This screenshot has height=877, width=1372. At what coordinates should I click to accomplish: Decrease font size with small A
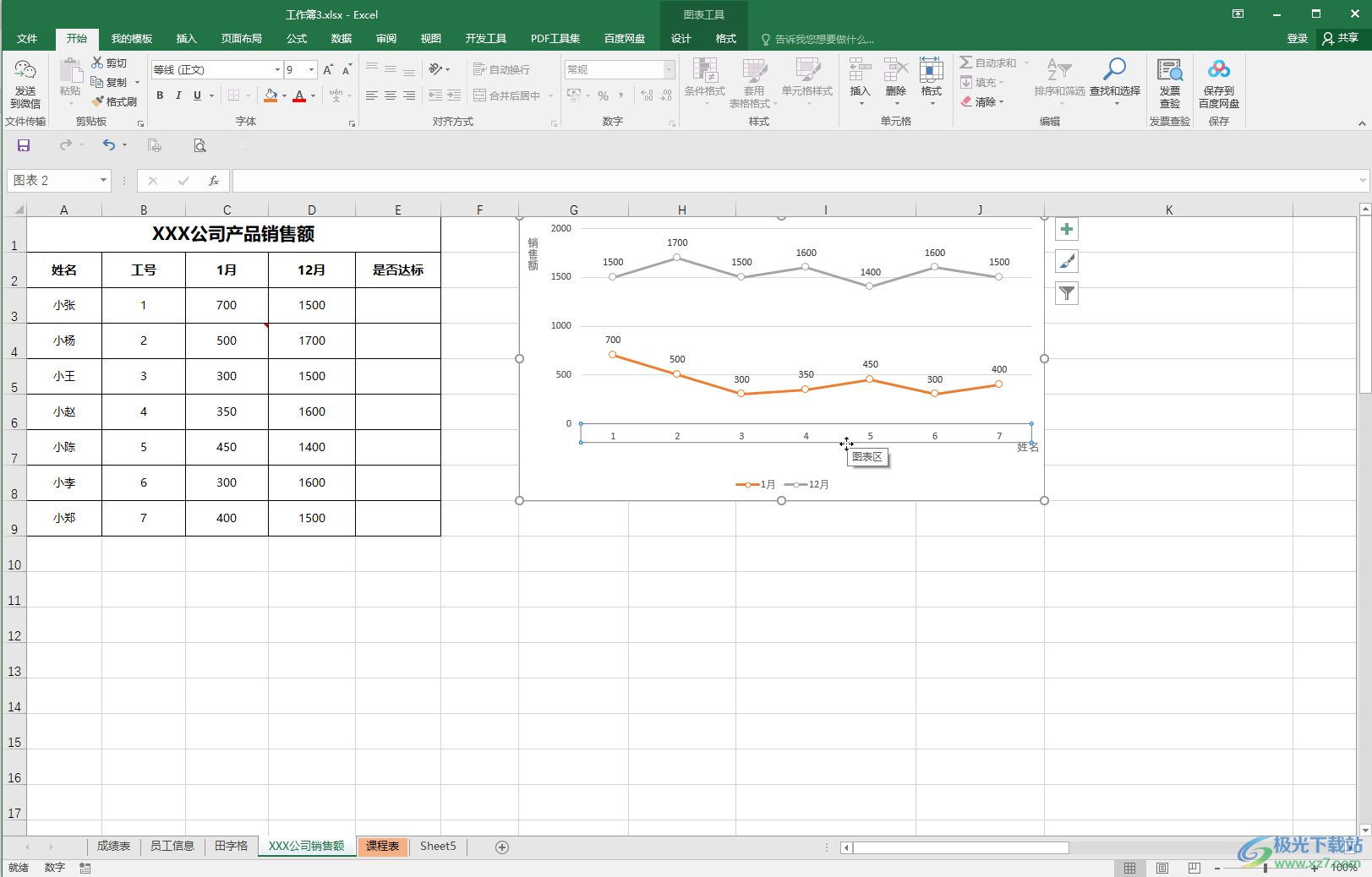(347, 69)
